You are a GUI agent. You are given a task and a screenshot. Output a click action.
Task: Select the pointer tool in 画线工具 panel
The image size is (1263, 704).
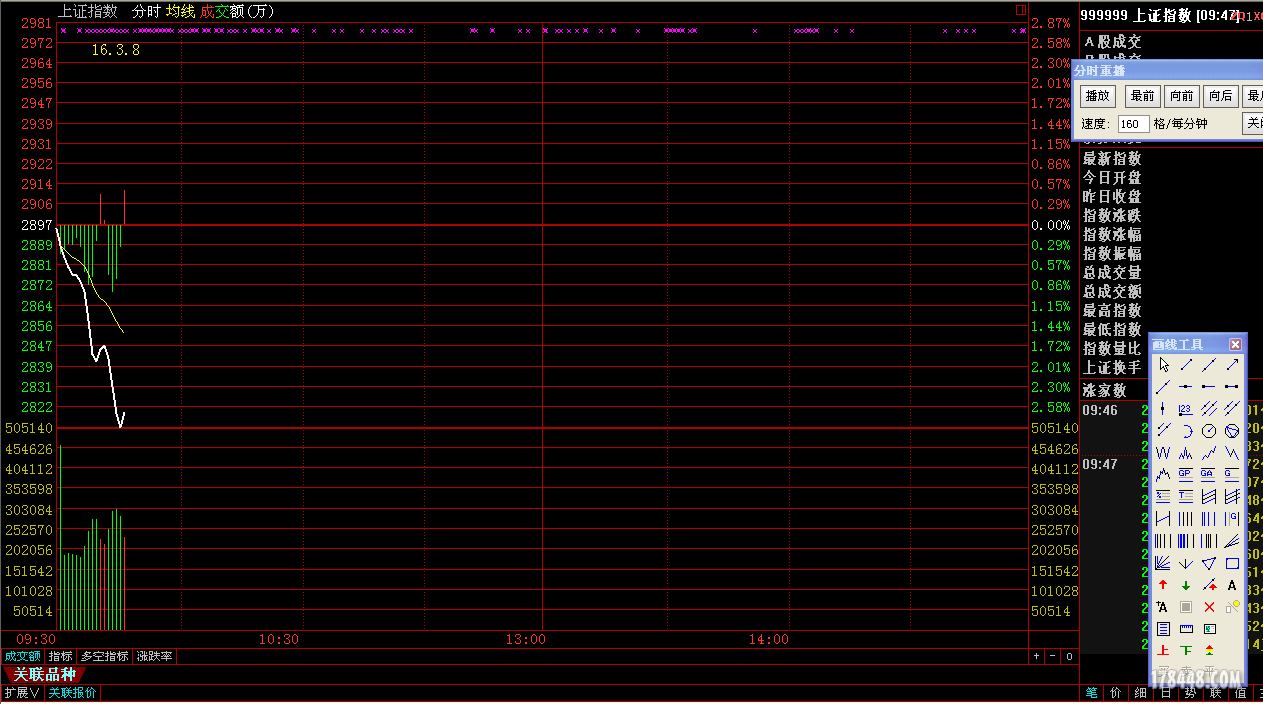[1162, 364]
